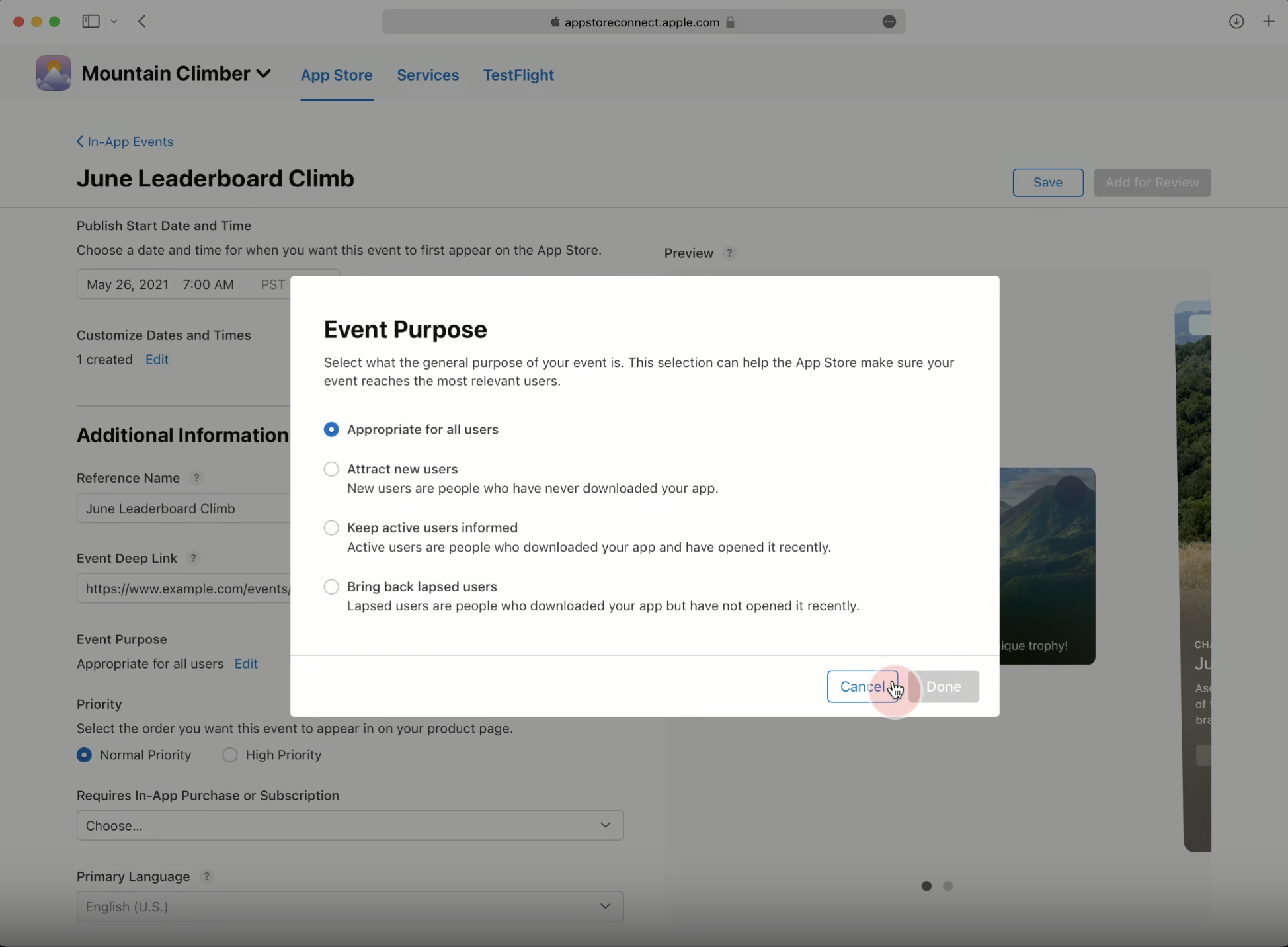Switch to the TestFlight tab
This screenshot has width=1288, height=947.
click(x=518, y=75)
